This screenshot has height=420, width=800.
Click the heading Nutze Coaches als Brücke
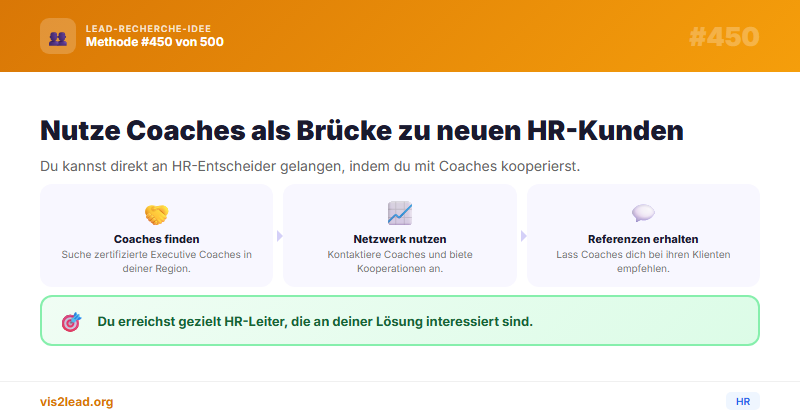coord(362,130)
